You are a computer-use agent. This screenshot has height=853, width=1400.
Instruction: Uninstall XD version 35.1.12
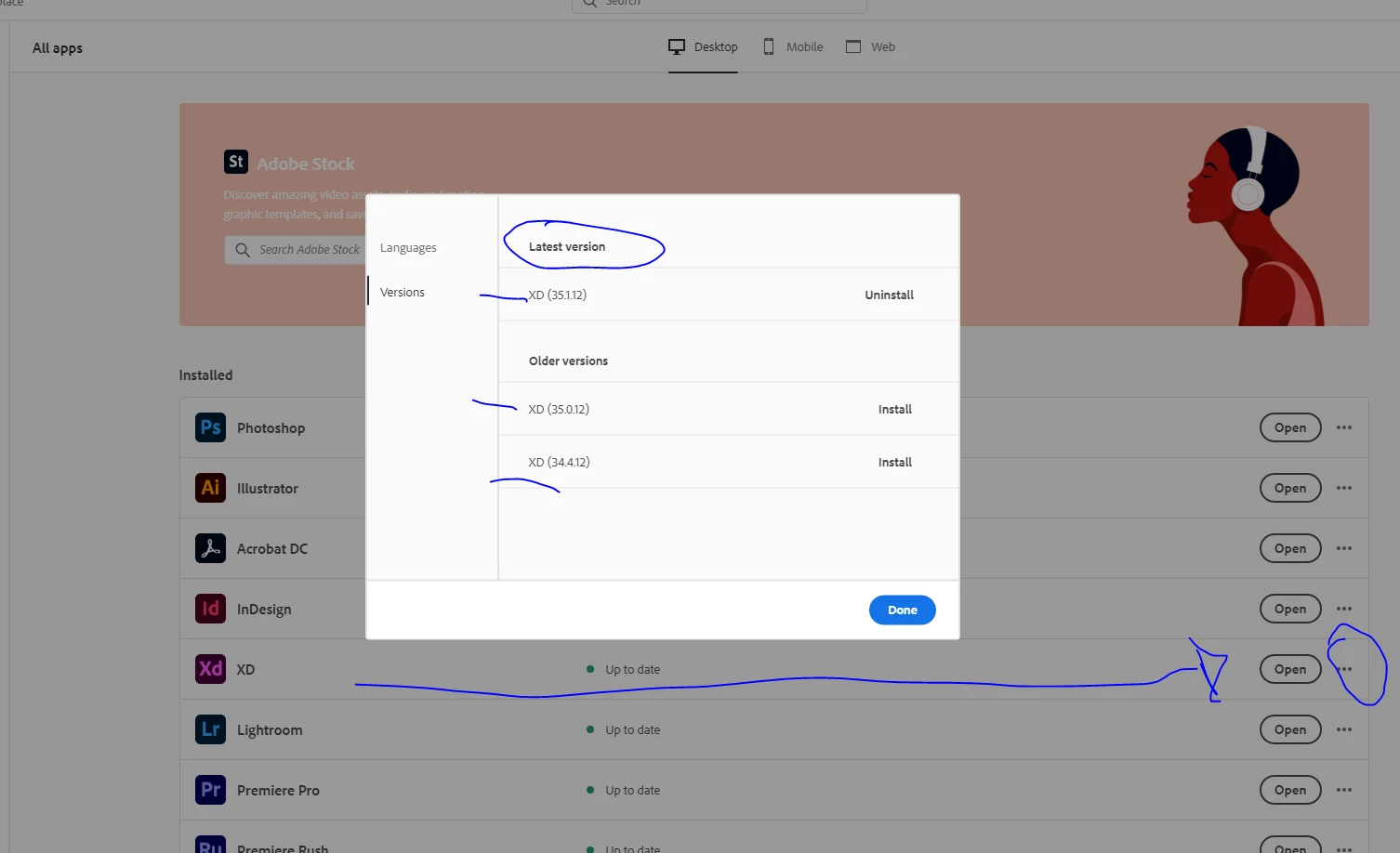(x=889, y=295)
